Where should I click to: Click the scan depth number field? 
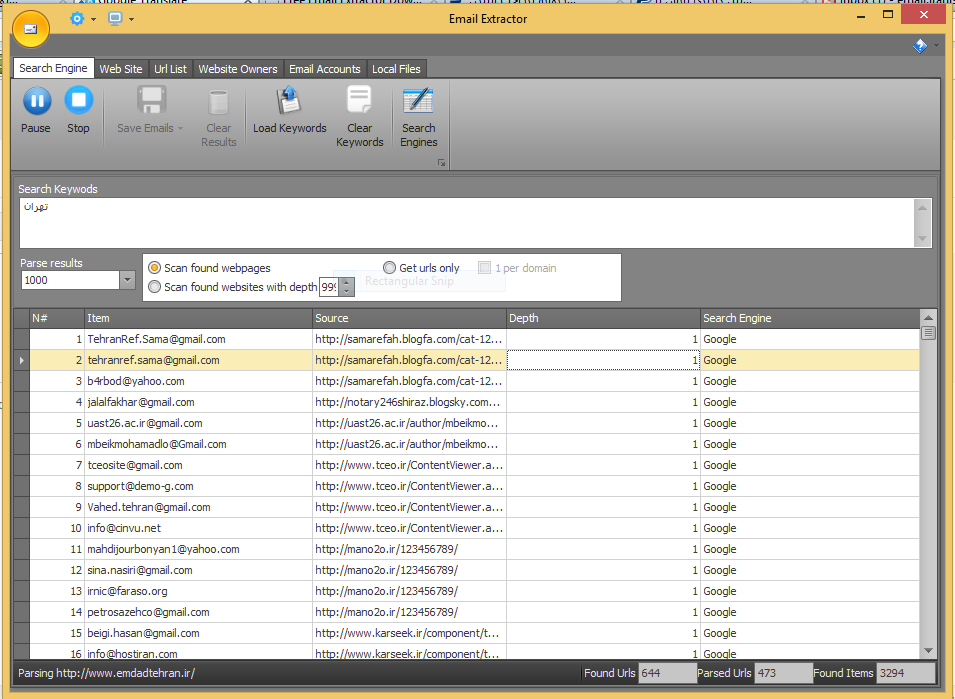[329, 287]
